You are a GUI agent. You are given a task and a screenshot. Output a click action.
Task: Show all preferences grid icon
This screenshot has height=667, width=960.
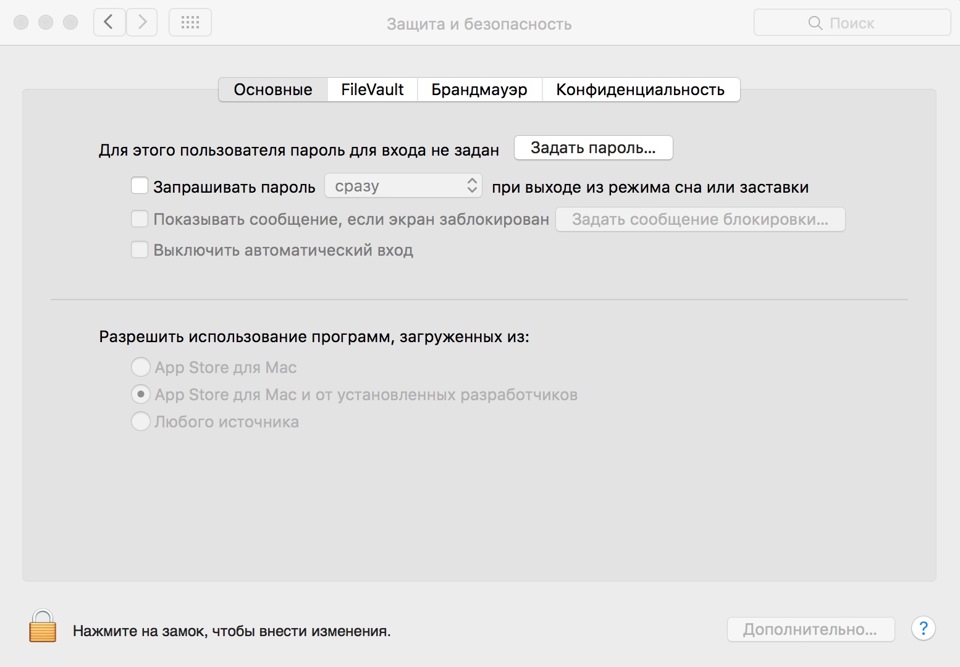[x=190, y=23]
